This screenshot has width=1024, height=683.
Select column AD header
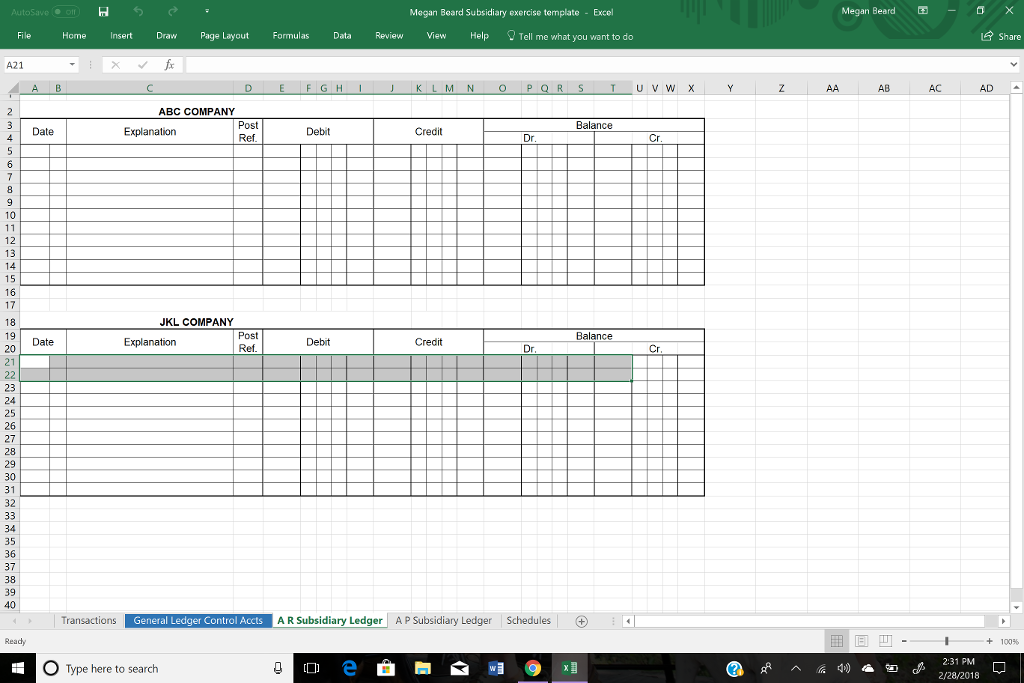[986, 88]
